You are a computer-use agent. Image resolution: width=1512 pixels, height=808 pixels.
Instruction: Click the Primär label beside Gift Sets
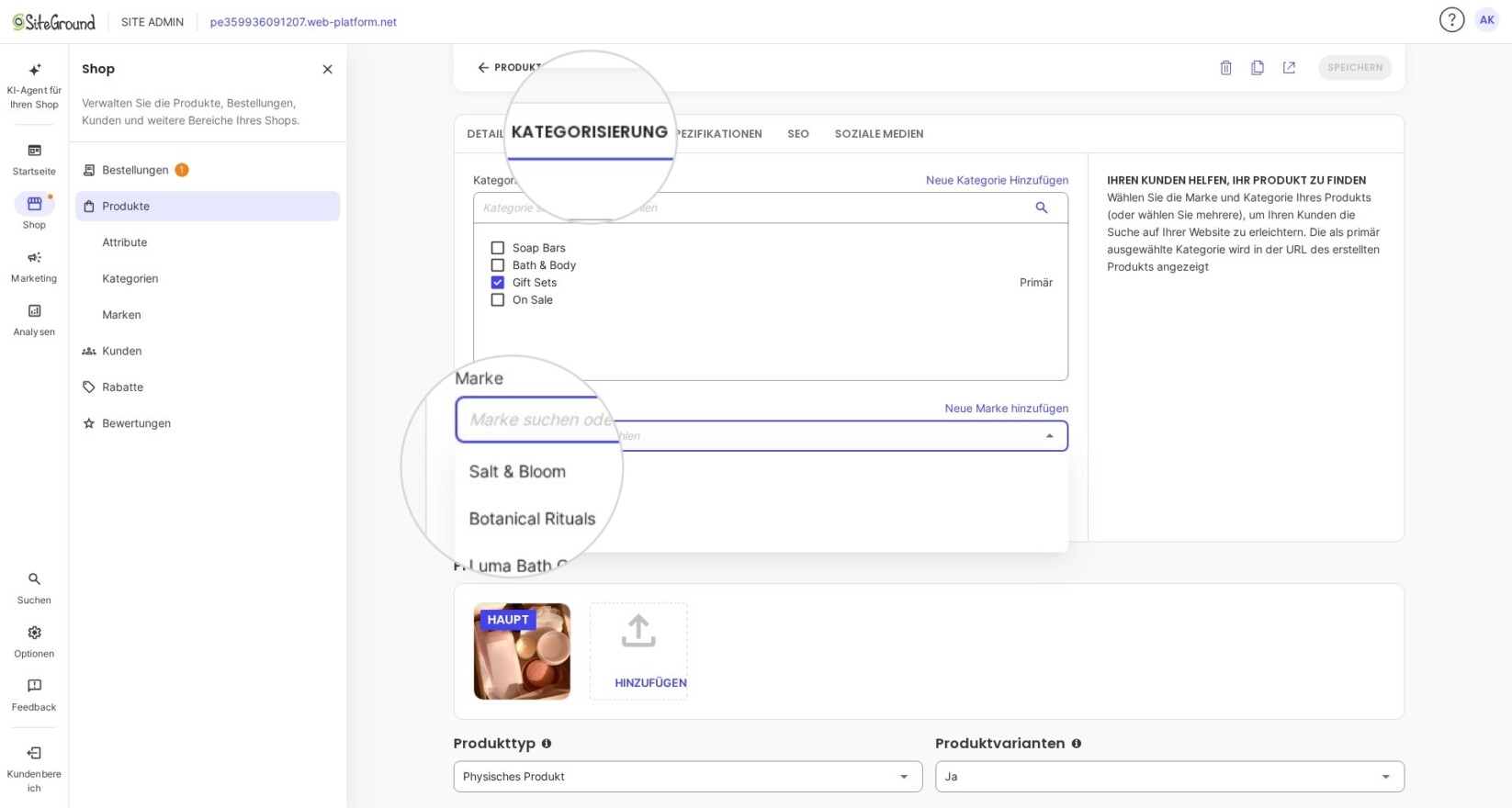1036,283
